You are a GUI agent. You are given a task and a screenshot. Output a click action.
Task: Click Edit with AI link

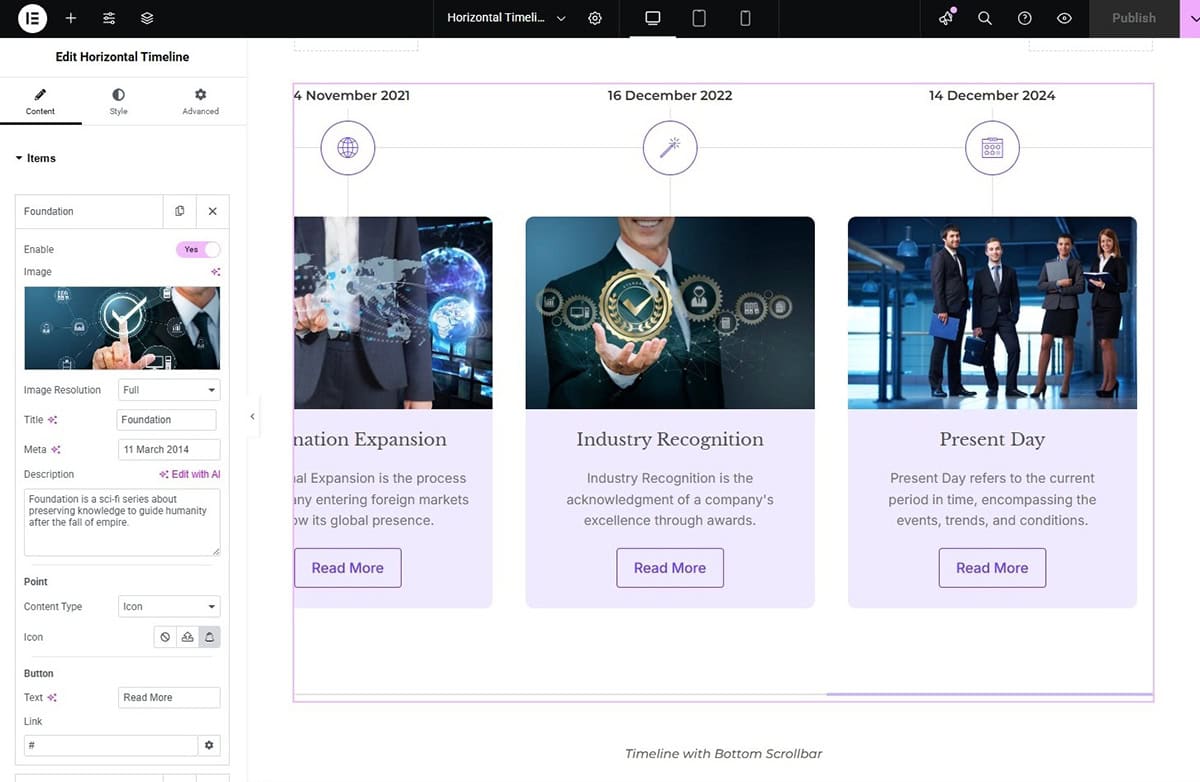click(x=190, y=474)
